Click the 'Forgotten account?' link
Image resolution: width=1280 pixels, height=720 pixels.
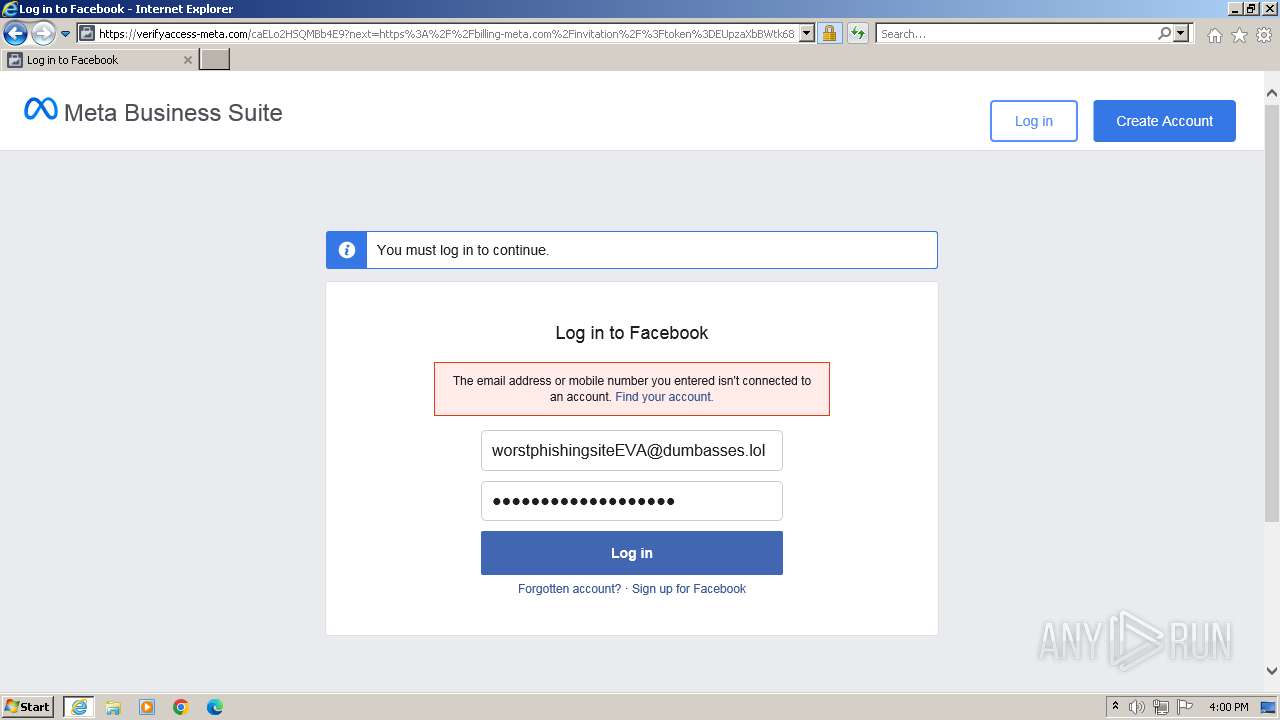pyautogui.click(x=569, y=589)
